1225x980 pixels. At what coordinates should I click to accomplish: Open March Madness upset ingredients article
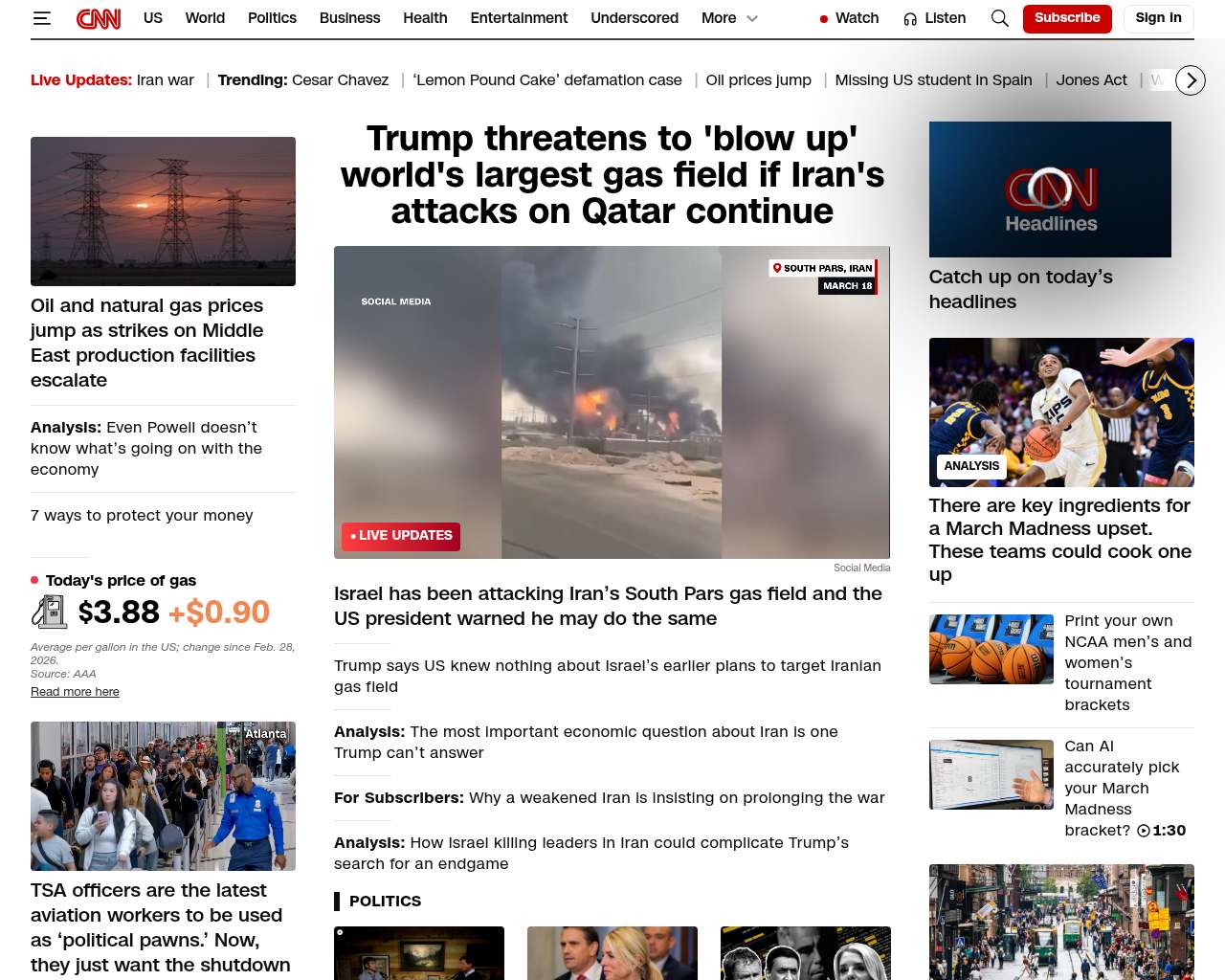(x=1060, y=540)
